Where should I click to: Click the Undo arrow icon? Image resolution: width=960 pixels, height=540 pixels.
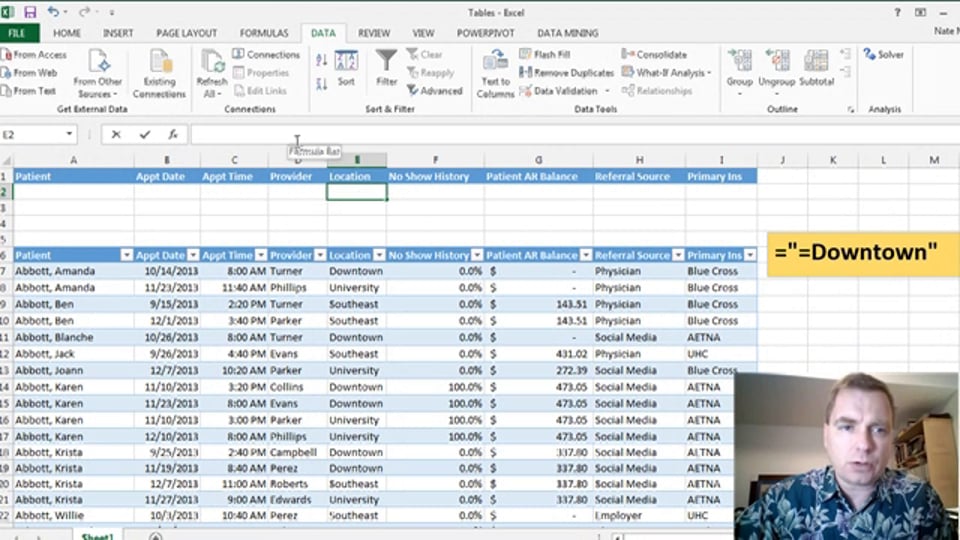point(53,12)
